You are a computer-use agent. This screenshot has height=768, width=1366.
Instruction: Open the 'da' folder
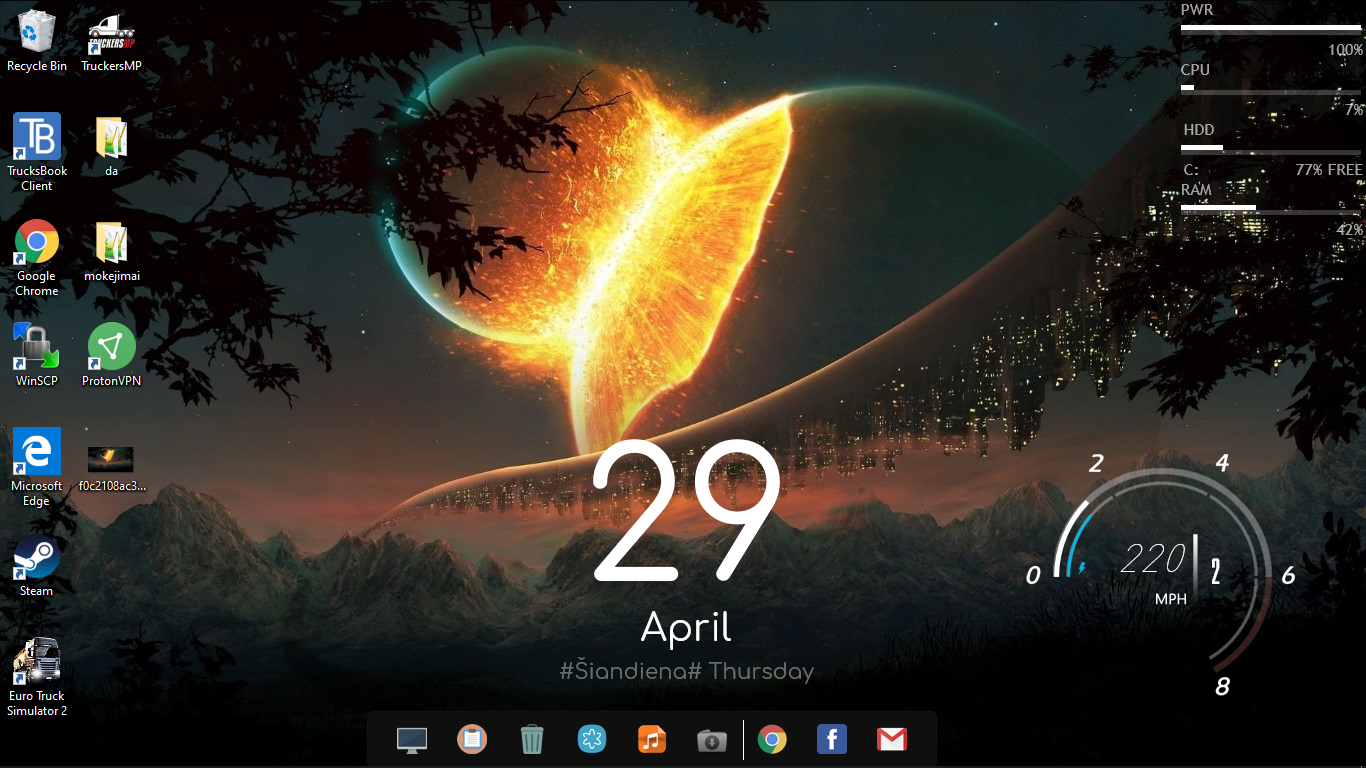click(x=111, y=145)
